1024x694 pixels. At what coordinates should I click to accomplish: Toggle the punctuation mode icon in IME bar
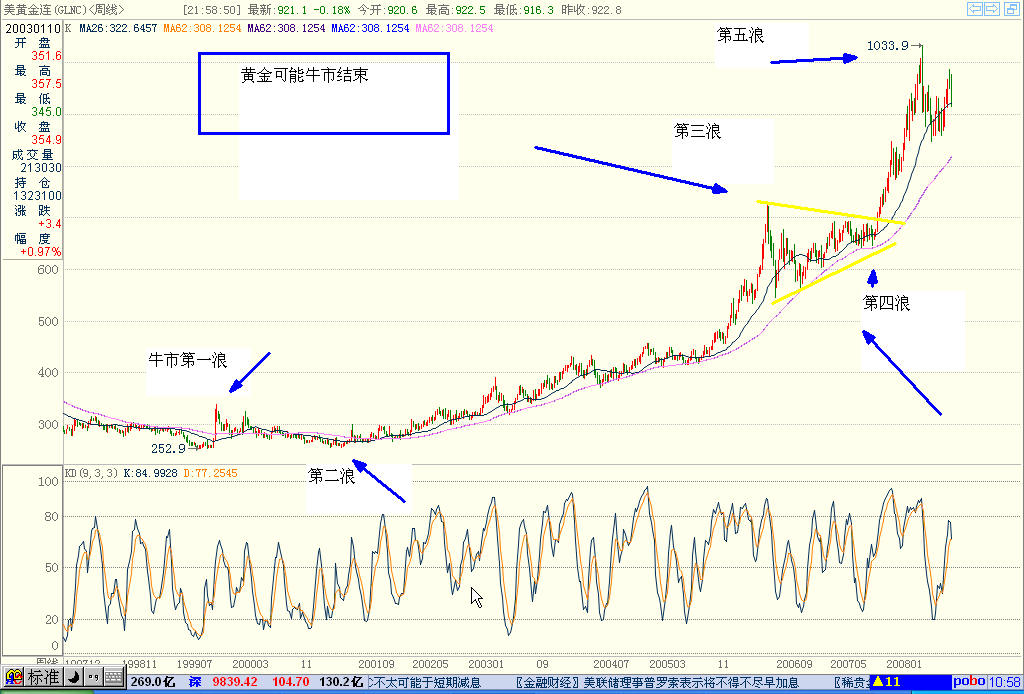pyautogui.click(x=93, y=677)
